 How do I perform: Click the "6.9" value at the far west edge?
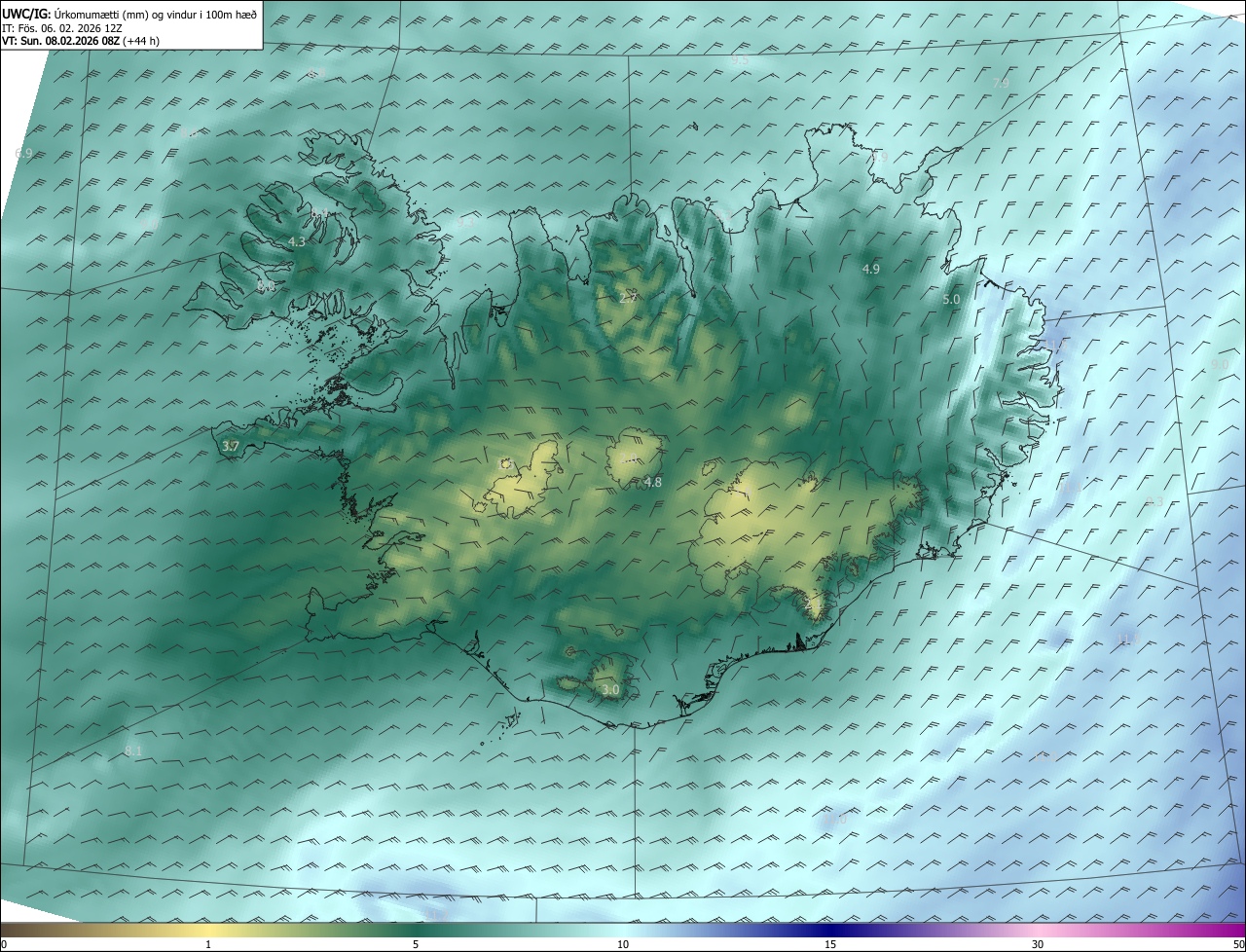click(24, 154)
